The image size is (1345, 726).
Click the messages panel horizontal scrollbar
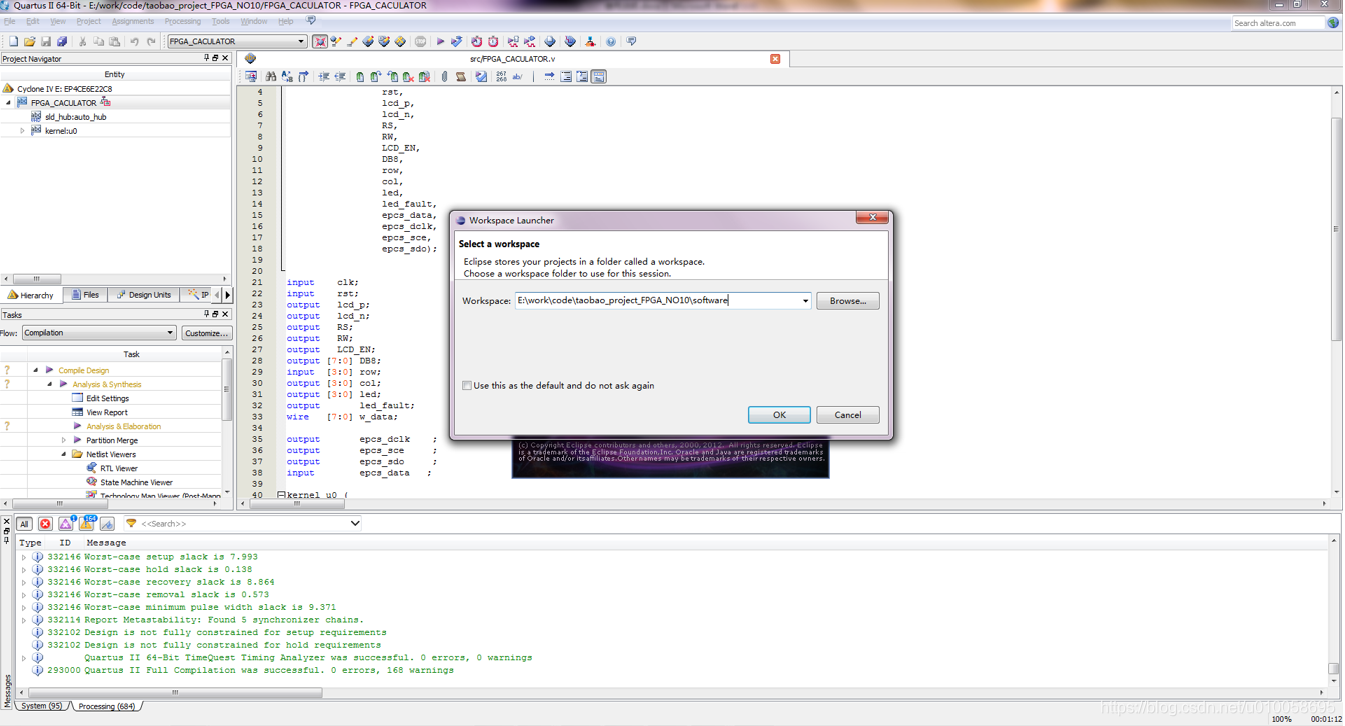click(x=175, y=692)
